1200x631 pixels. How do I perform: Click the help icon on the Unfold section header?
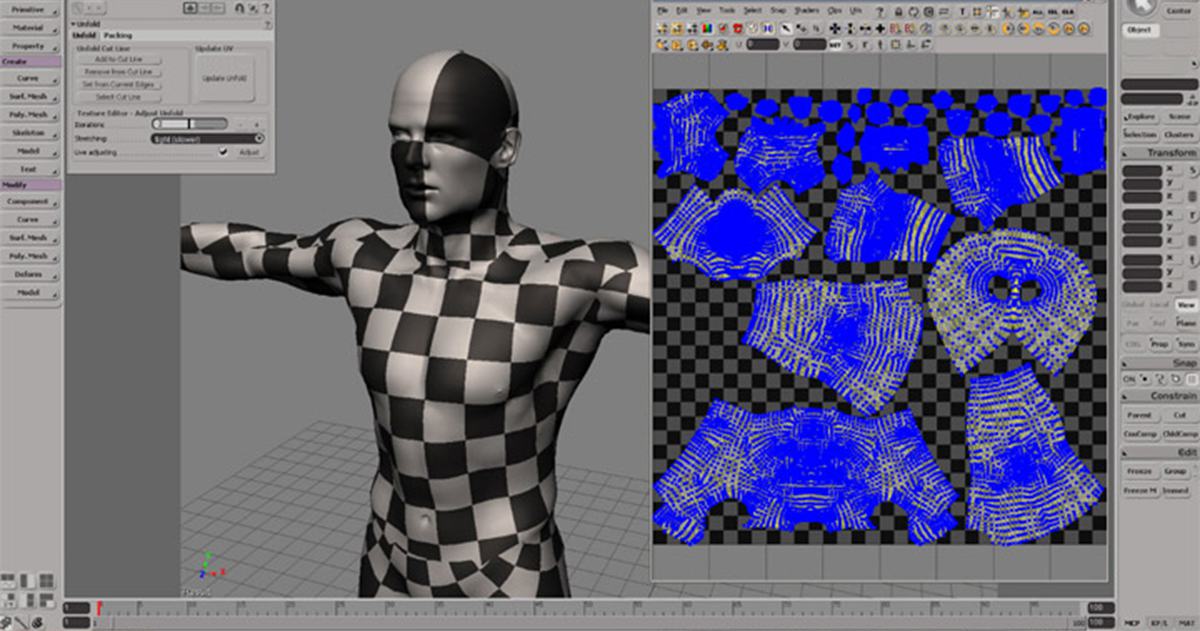coord(268,23)
